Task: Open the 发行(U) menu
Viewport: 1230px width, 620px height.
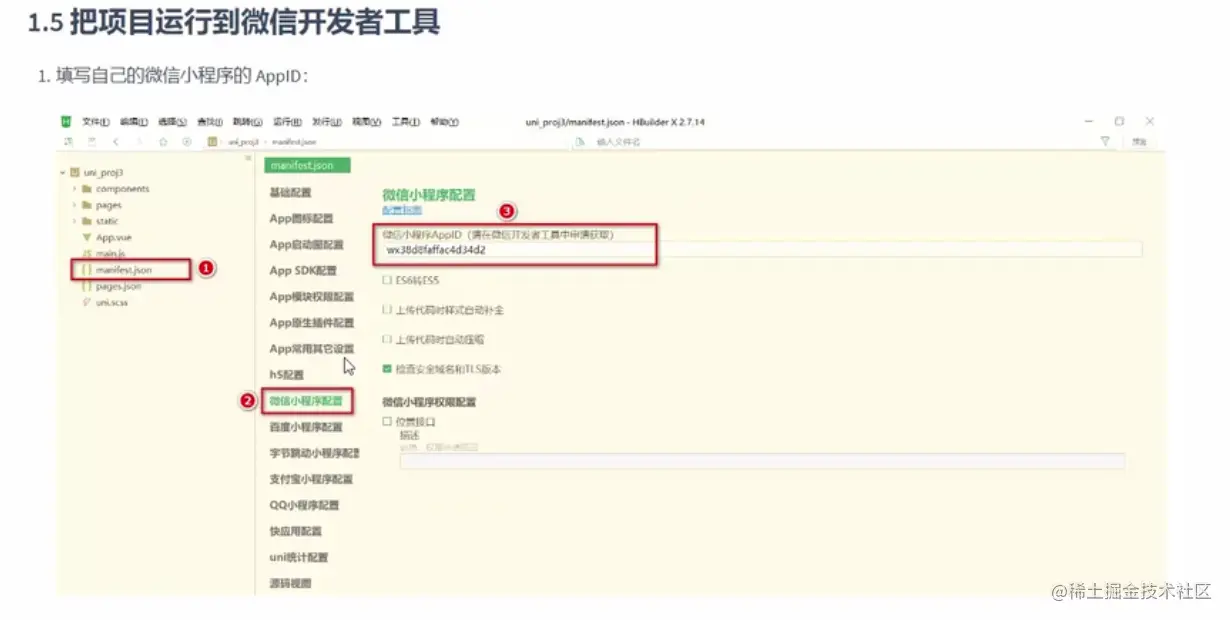Action: pyautogui.click(x=326, y=122)
